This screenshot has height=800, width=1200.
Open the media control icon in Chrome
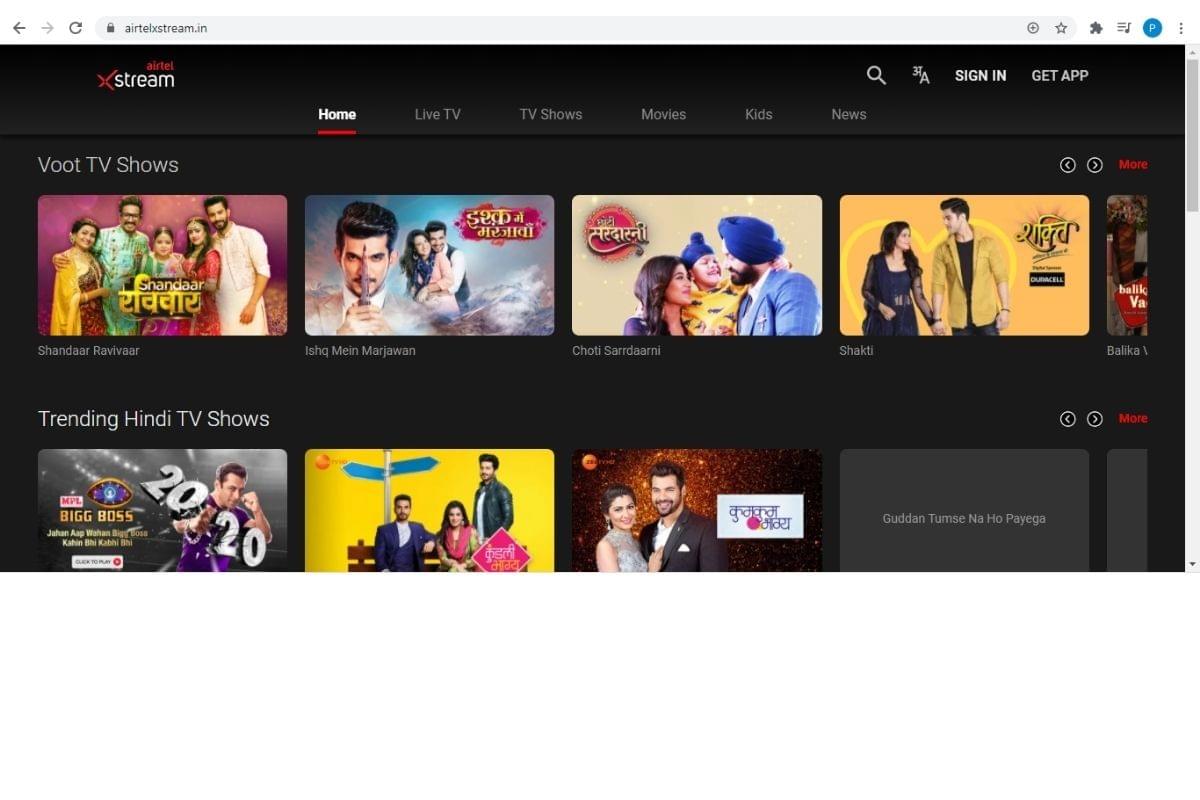(1124, 28)
